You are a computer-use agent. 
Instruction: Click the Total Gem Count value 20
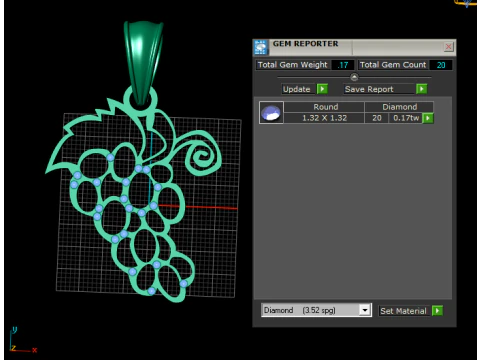pyautogui.click(x=441, y=65)
